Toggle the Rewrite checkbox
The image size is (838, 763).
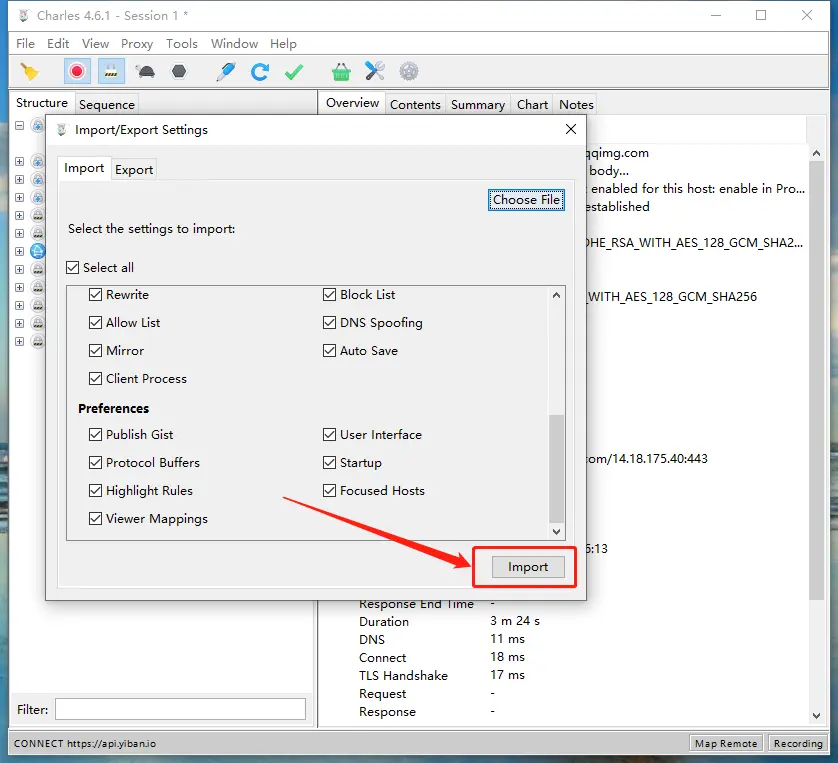point(95,294)
